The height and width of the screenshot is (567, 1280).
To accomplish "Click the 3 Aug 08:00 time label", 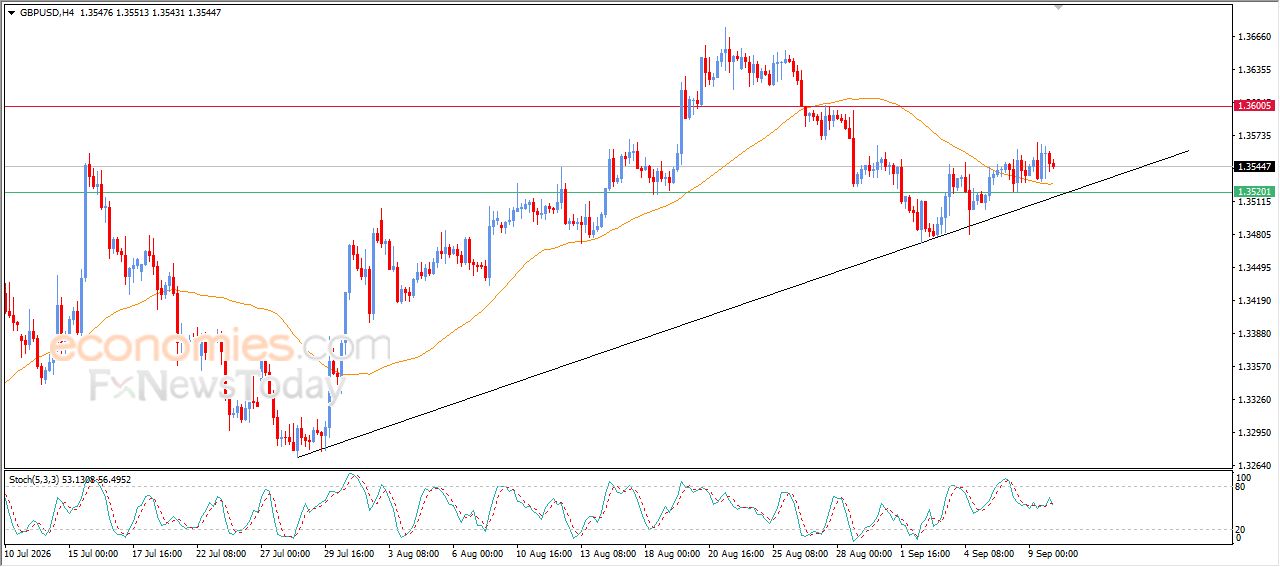I will point(412,553).
